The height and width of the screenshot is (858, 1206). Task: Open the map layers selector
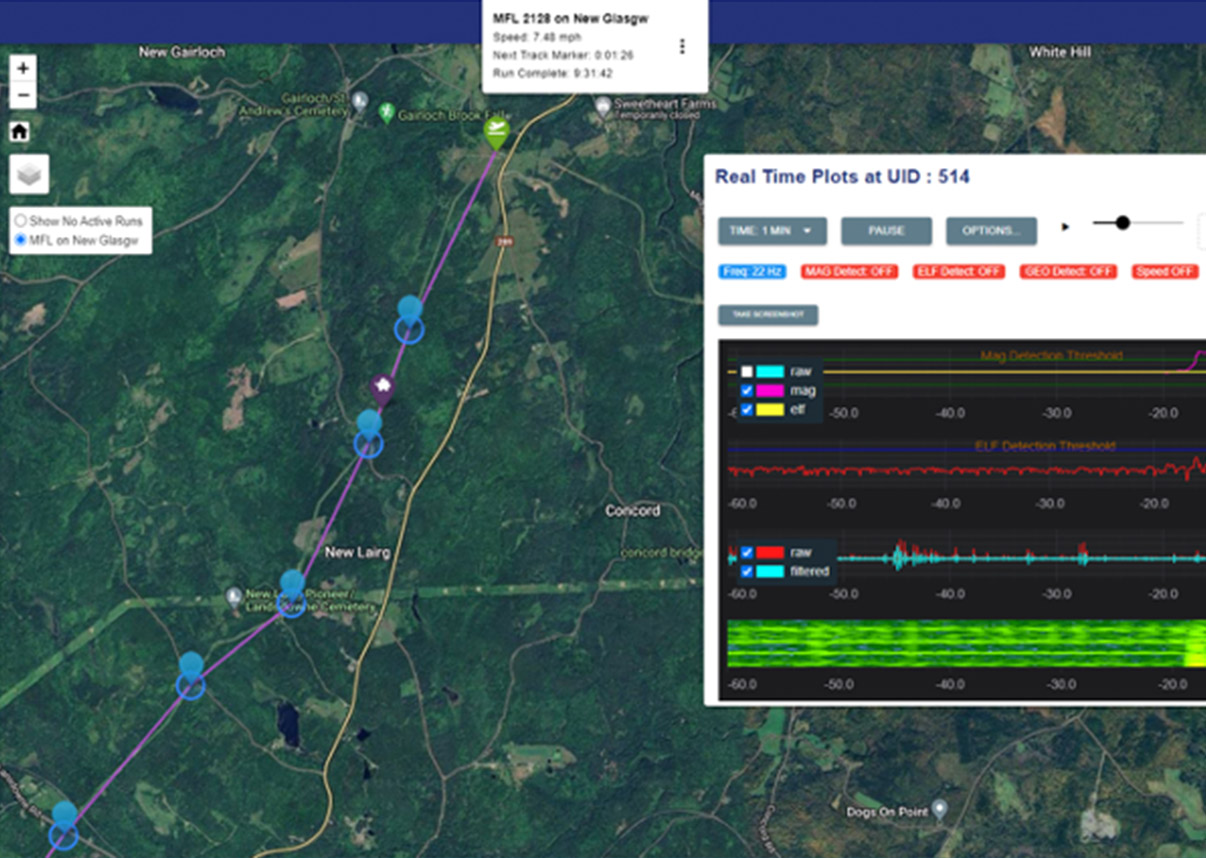pyautogui.click(x=29, y=175)
